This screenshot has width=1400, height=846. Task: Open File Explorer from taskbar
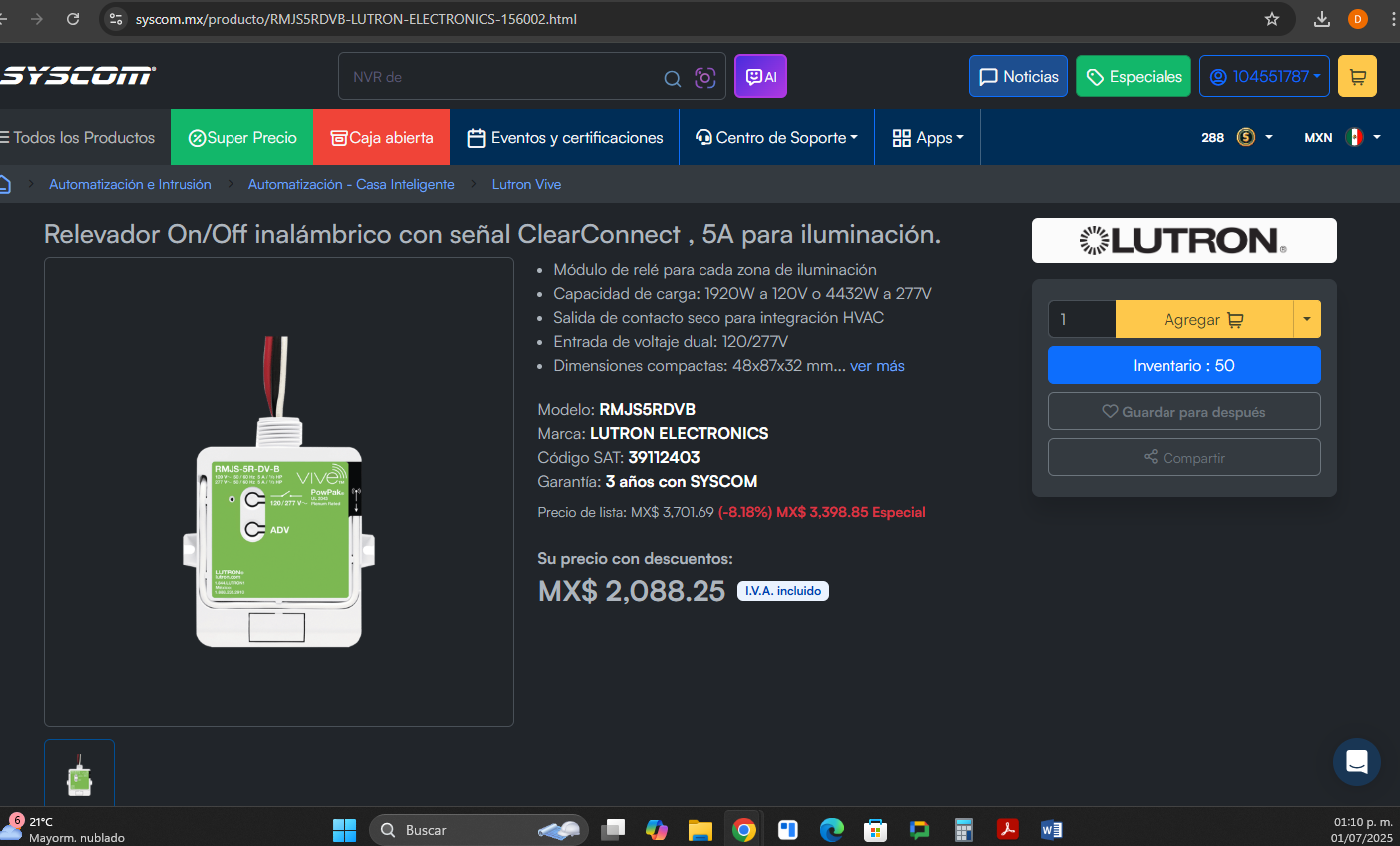tap(700, 830)
